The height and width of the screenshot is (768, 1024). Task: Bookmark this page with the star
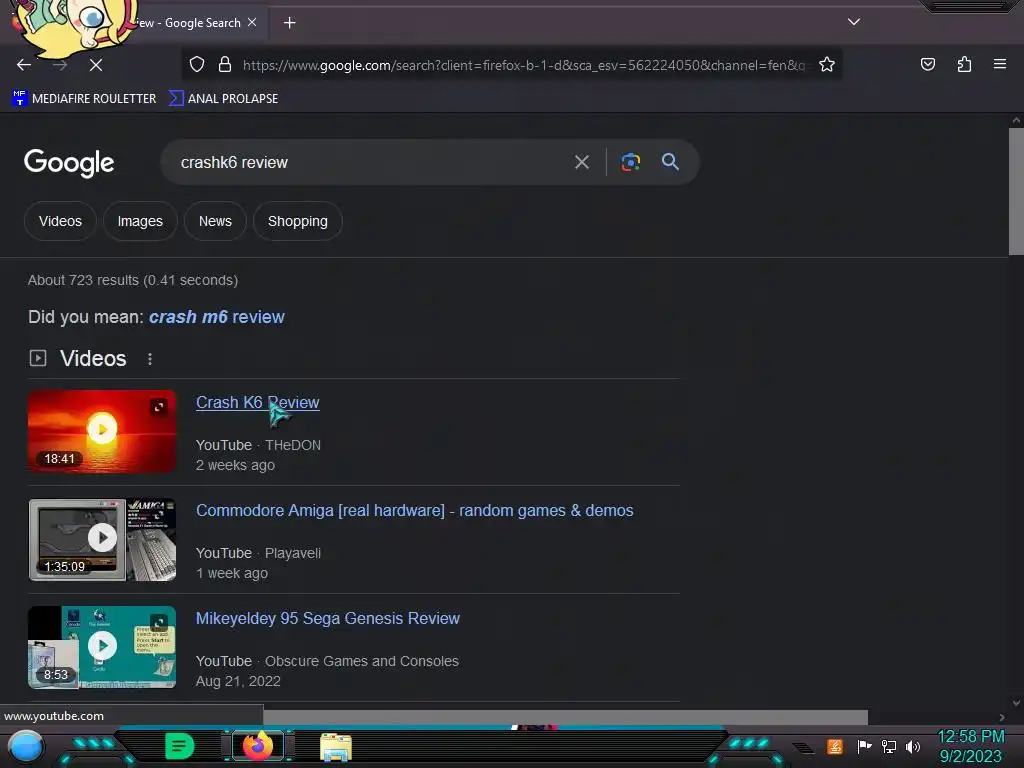(827, 64)
